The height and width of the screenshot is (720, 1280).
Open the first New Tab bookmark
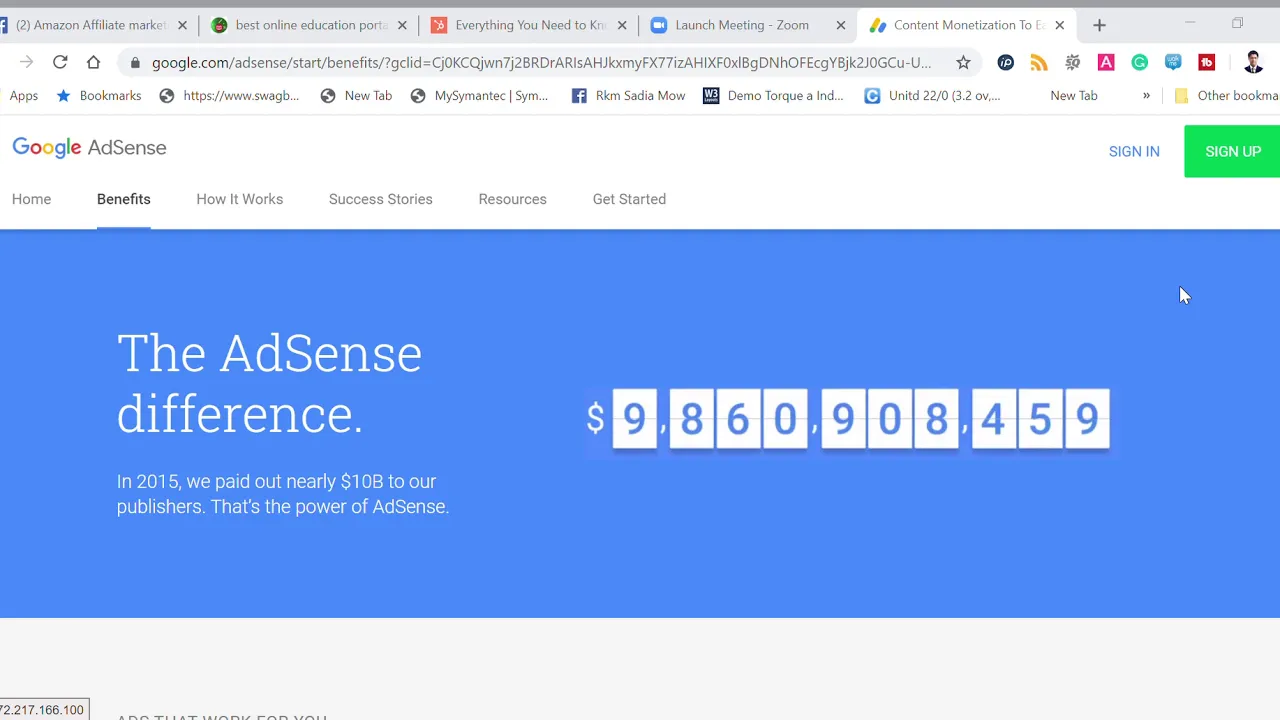click(x=356, y=96)
